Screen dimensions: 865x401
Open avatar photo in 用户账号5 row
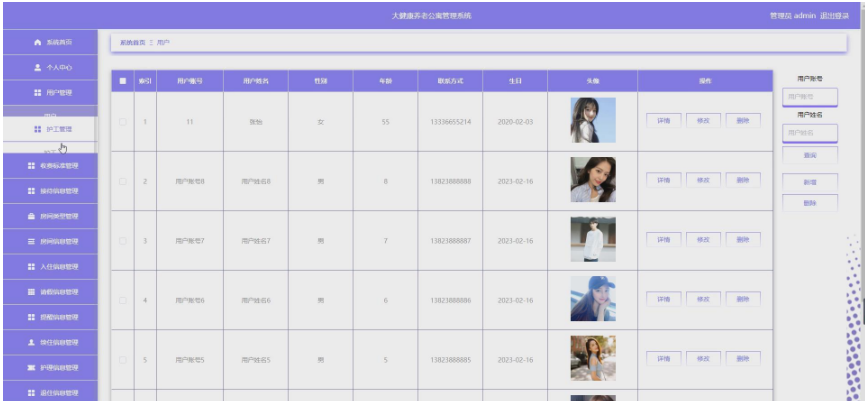pyautogui.click(x=593, y=359)
